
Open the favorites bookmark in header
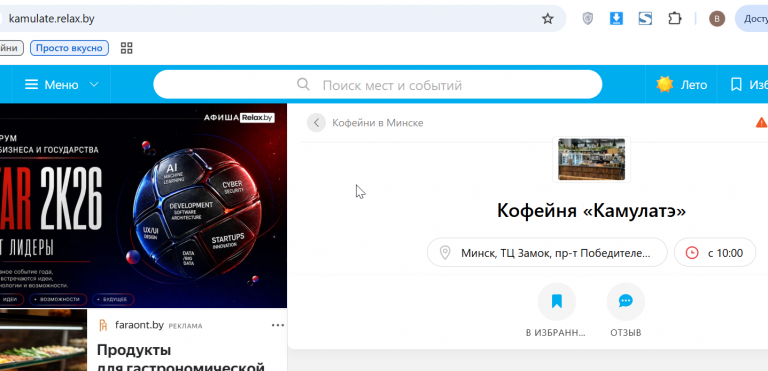736,85
